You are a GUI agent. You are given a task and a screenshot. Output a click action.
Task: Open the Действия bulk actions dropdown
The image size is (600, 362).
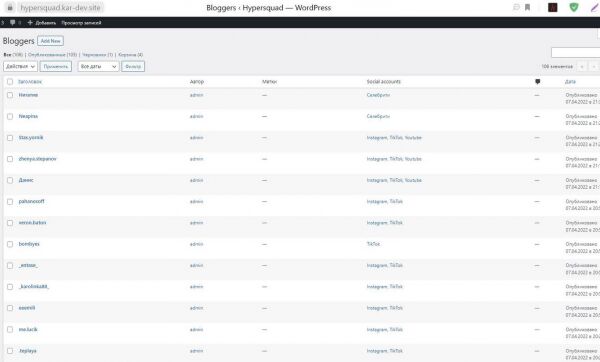coord(20,67)
